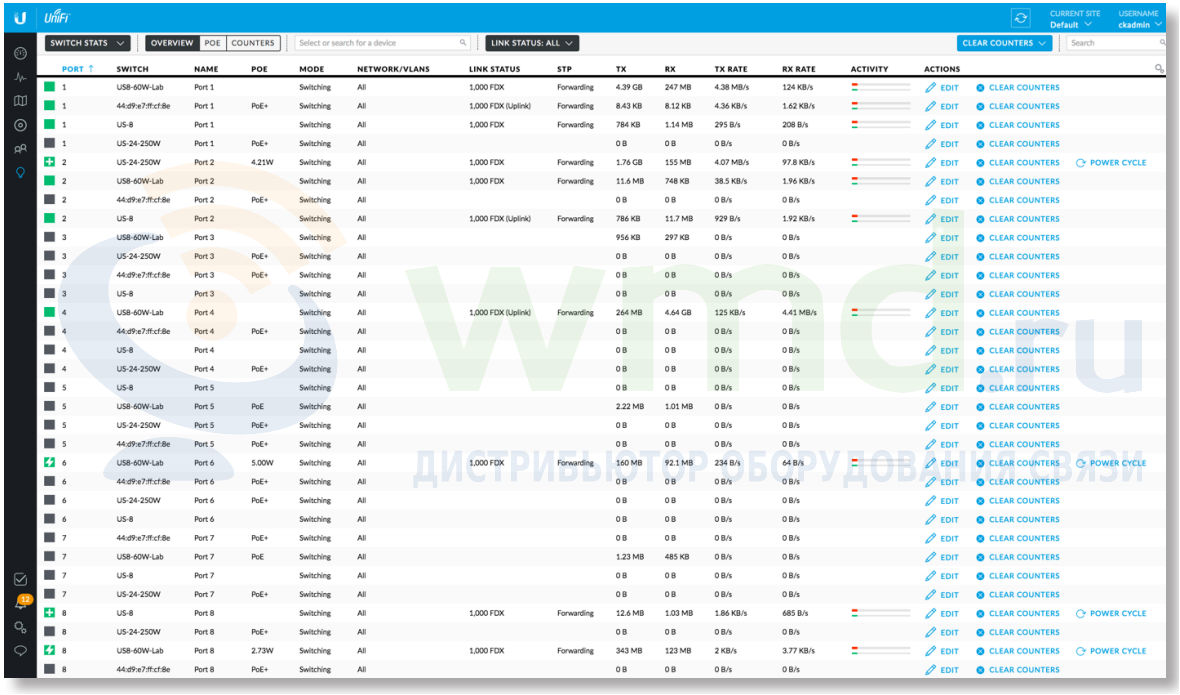The image size is (1180, 695).
Task: Click the 4.39 GB TX value
Action: (628, 87)
